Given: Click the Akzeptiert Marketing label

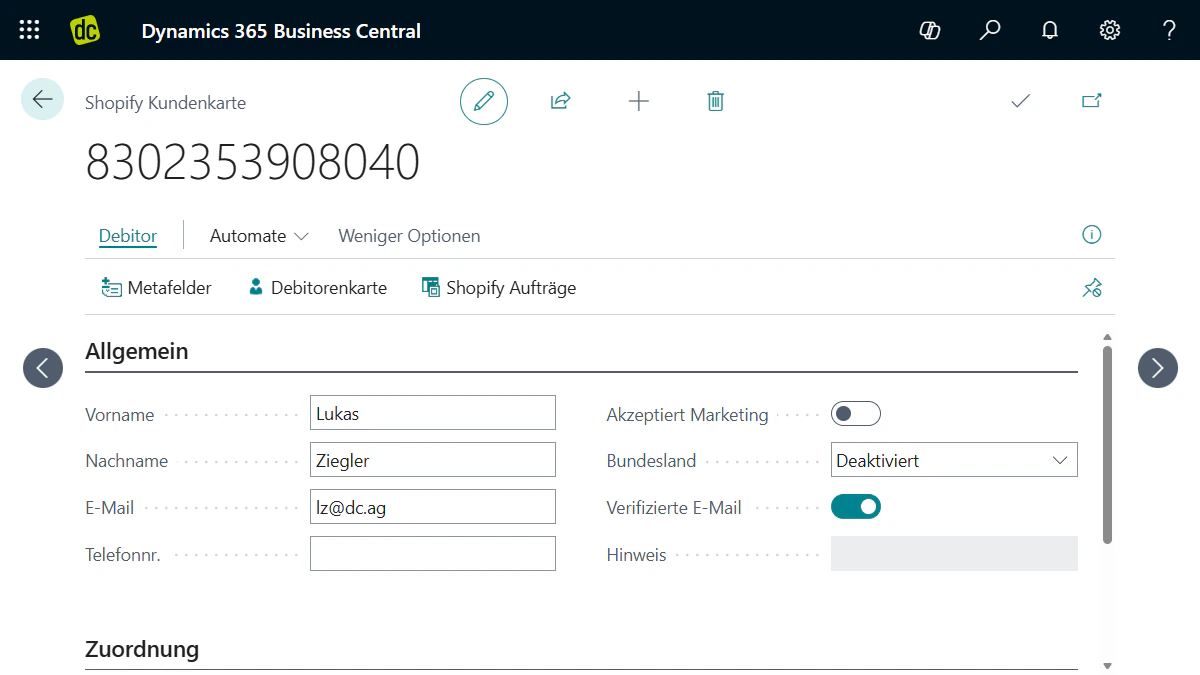Looking at the screenshot, I should (x=687, y=414).
